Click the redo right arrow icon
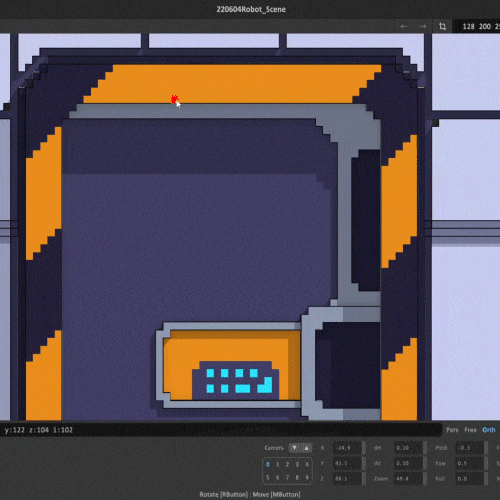The width and height of the screenshot is (500, 500). [422, 26]
